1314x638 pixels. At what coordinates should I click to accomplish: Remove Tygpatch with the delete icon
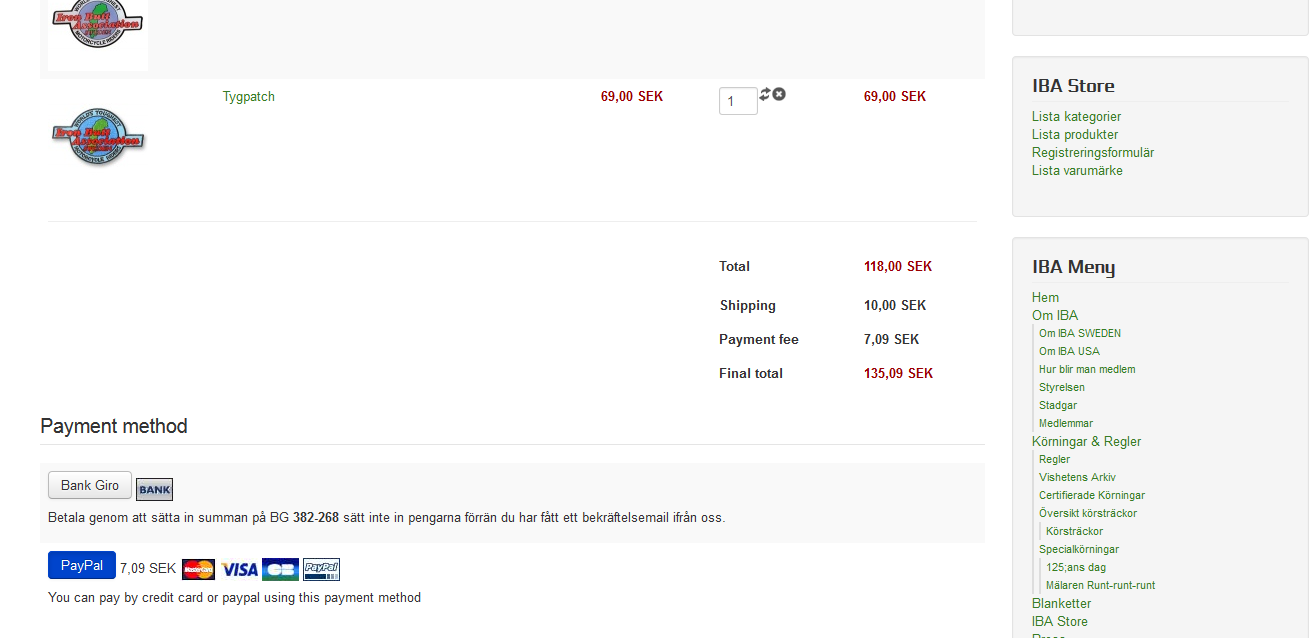[x=779, y=94]
